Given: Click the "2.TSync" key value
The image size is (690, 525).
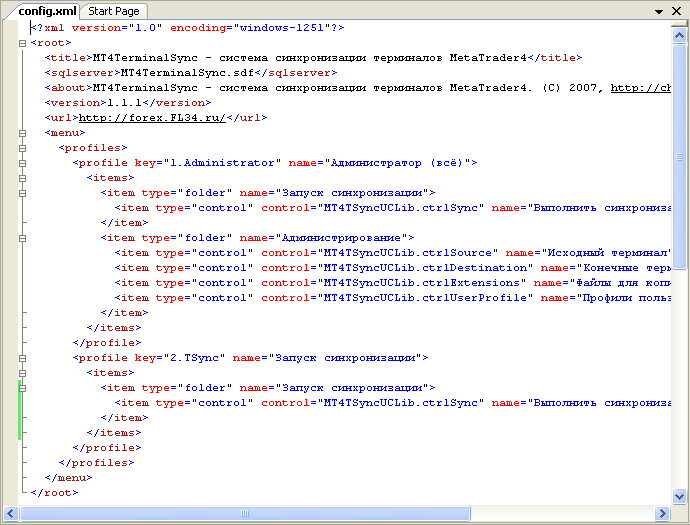Looking at the screenshot, I should [x=197, y=358].
